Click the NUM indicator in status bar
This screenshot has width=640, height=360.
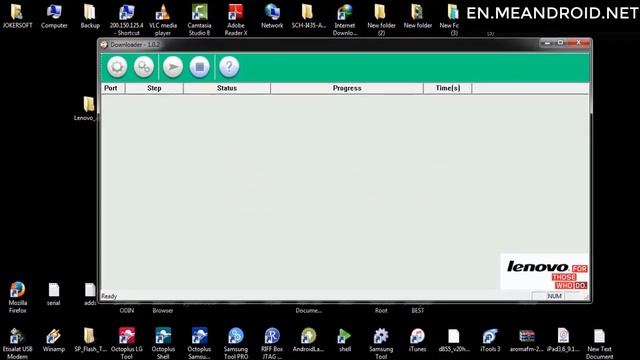[554, 296]
